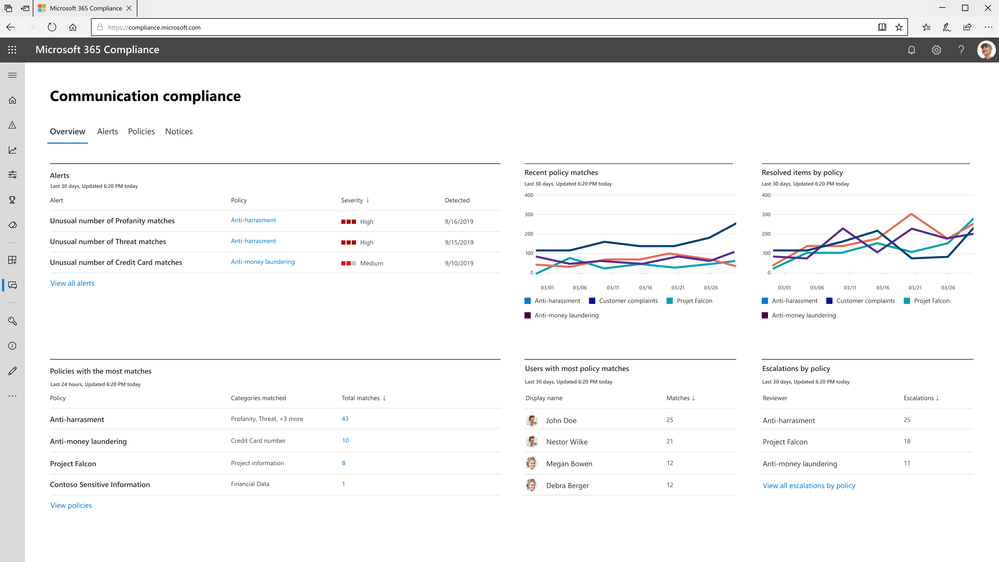Sort by Escalations column header
This screenshot has height=562, width=999.
coord(921,398)
